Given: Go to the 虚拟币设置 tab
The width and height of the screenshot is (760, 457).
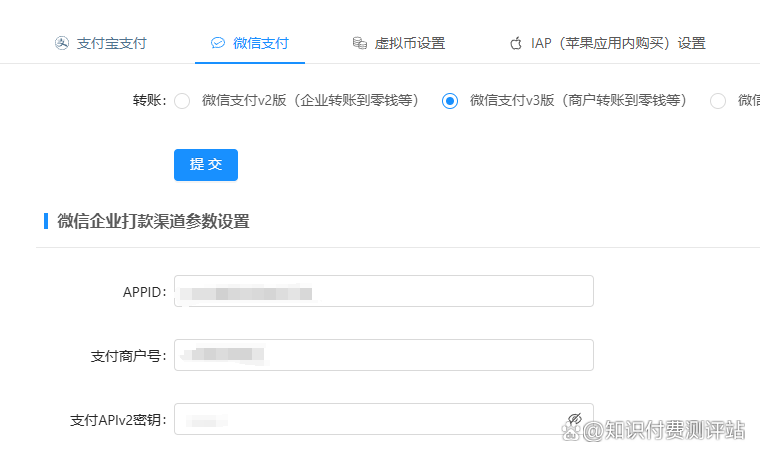Looking at the screenshot, I should coord(410,43).
